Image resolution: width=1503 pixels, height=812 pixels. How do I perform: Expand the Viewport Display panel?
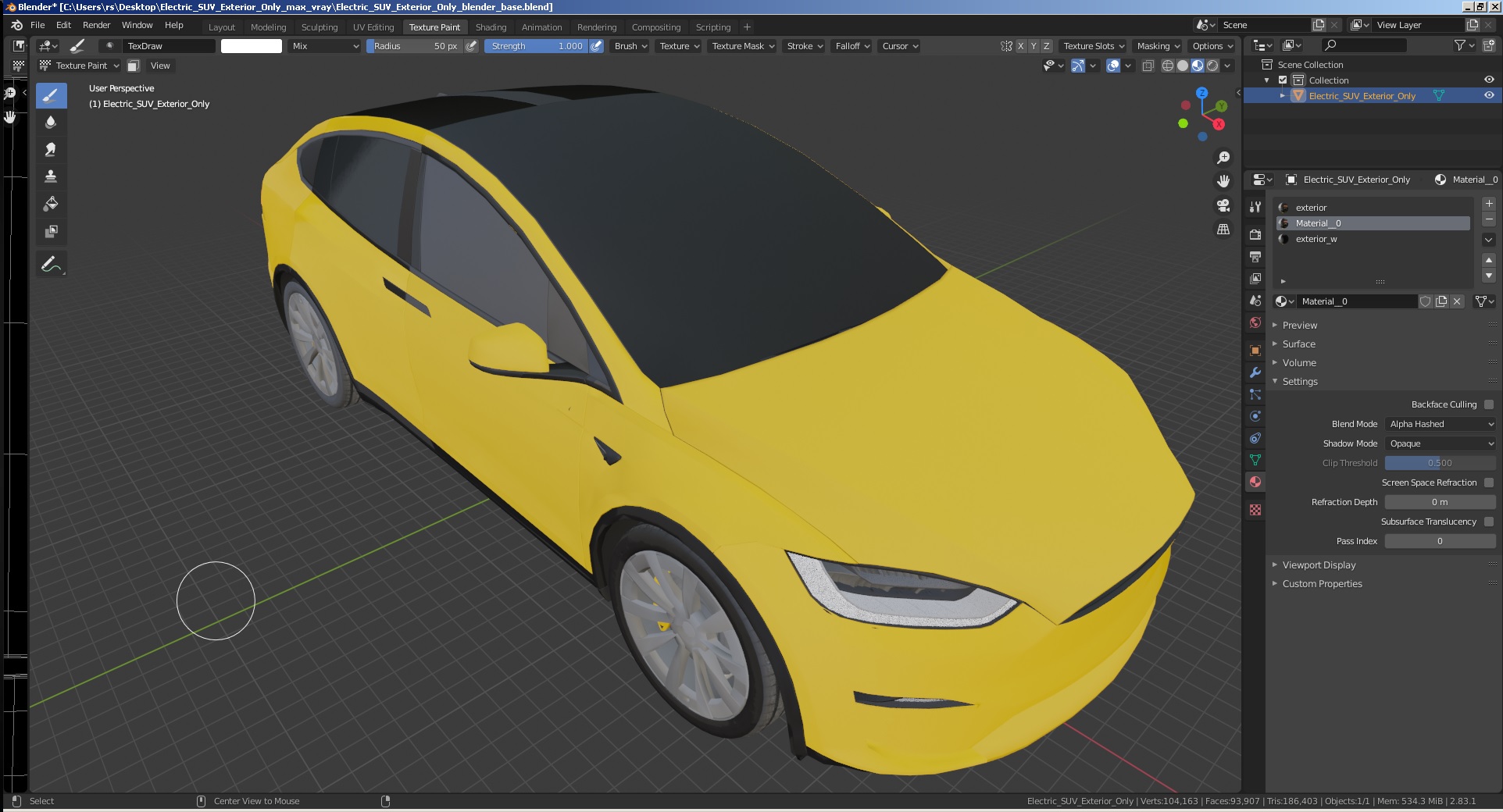[1319, 565]
